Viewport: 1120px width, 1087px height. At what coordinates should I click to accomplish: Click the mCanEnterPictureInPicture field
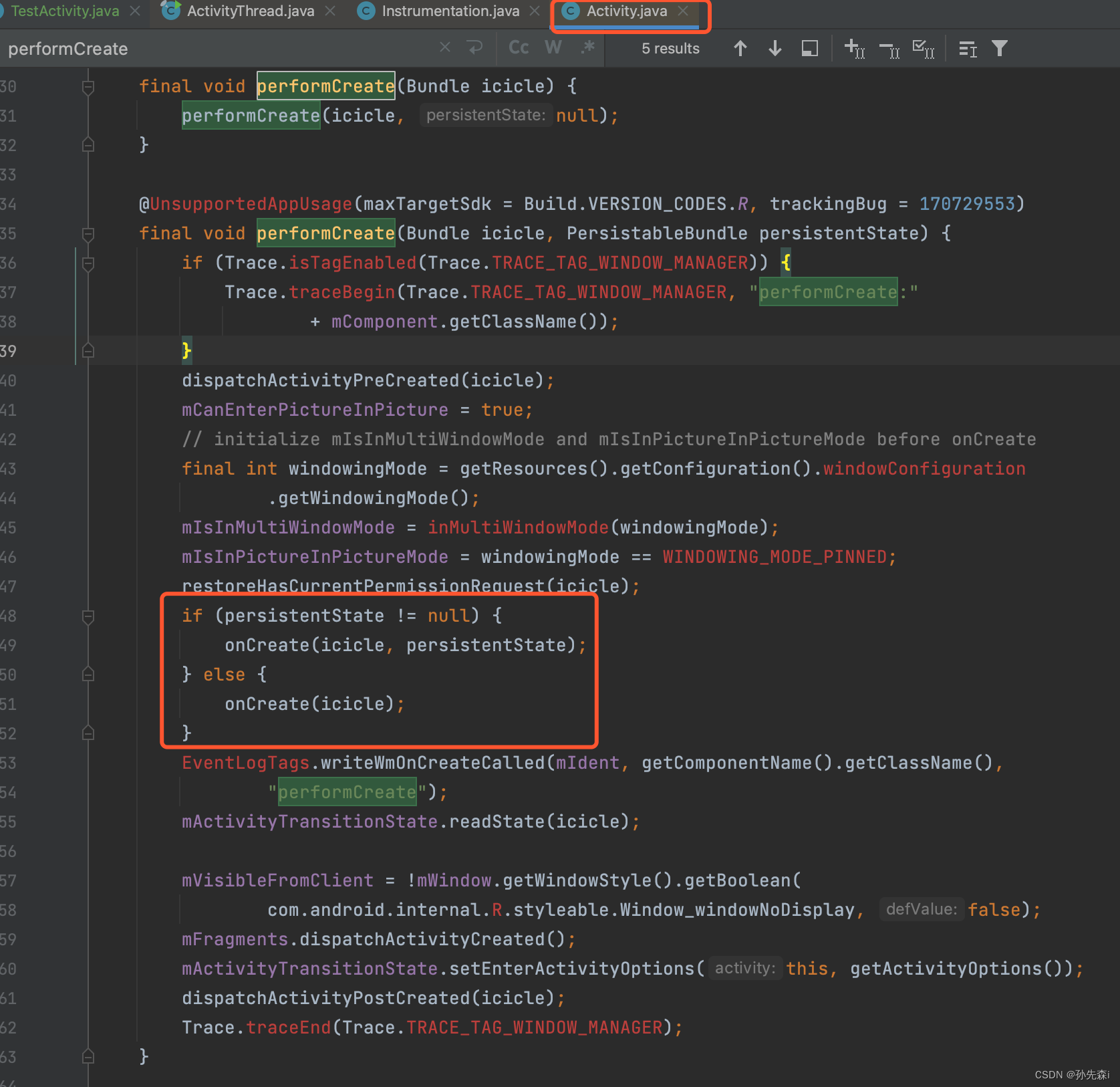point(315,410)
